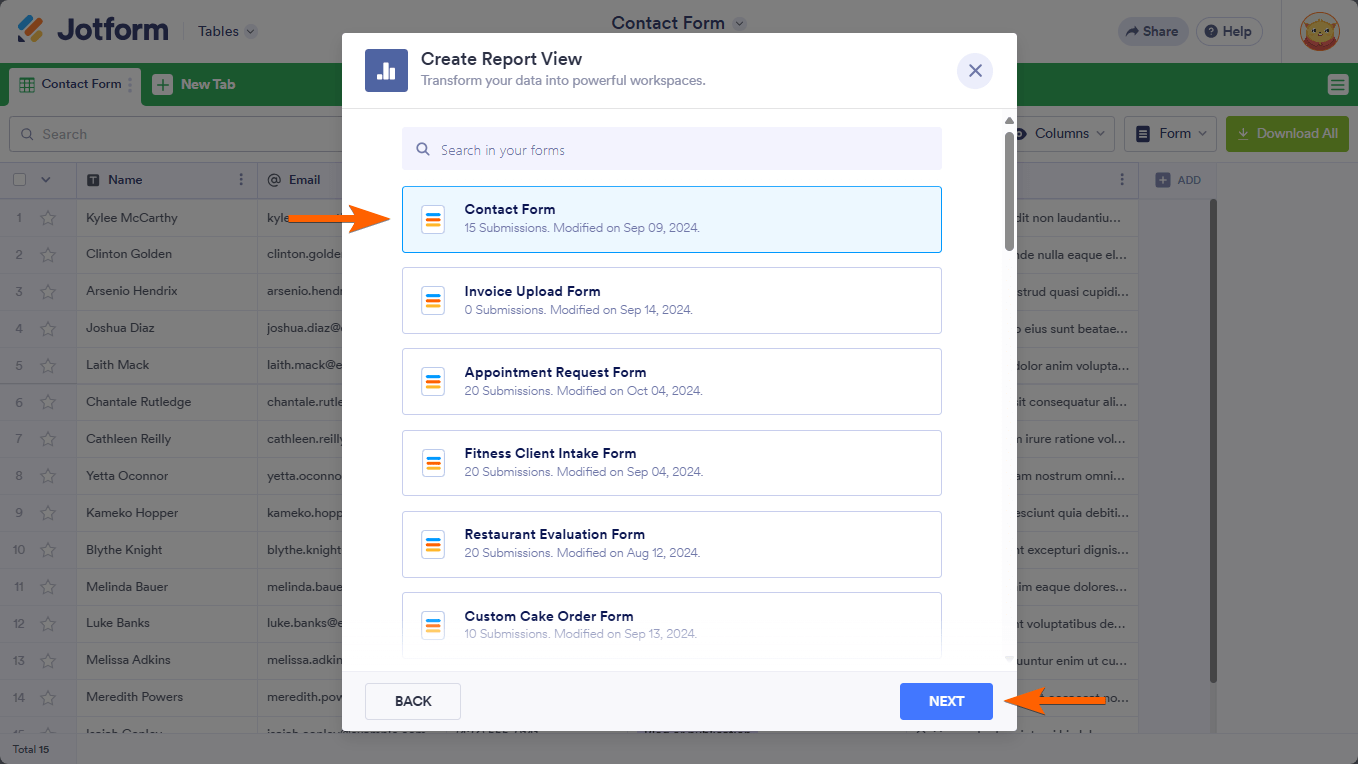Click the NEXT button

945,701
